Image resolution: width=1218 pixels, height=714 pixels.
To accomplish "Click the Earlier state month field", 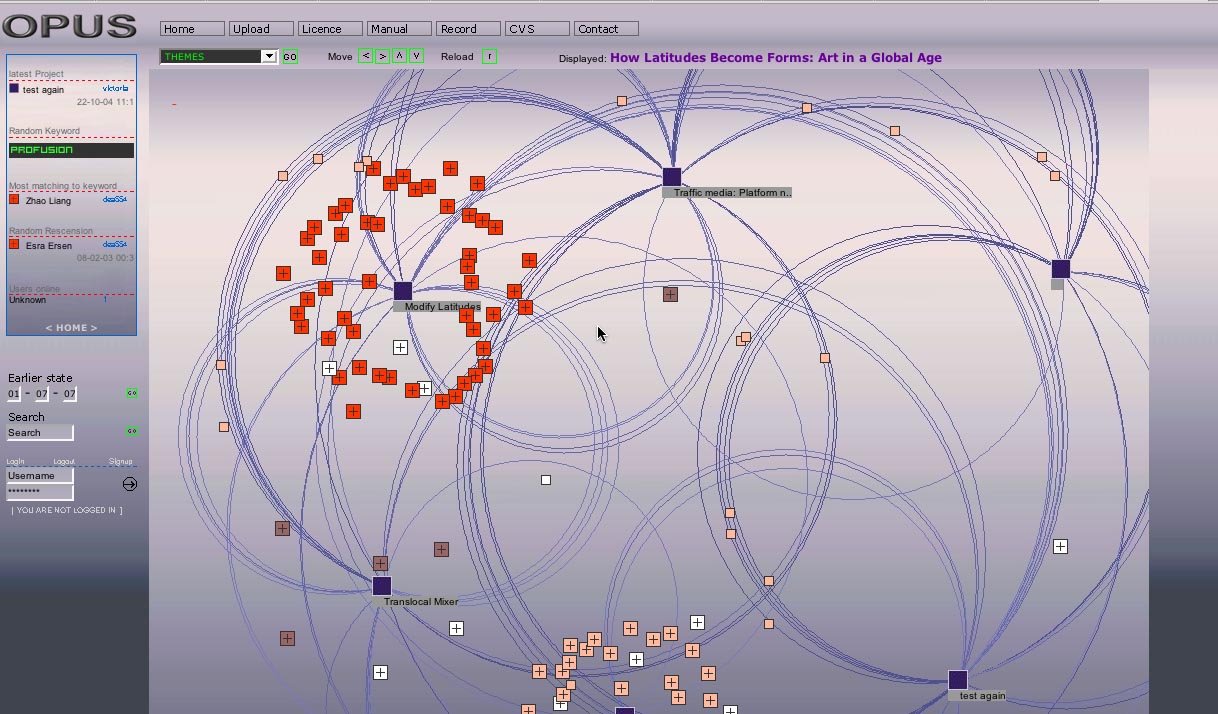I will click(x=42, y=394).
